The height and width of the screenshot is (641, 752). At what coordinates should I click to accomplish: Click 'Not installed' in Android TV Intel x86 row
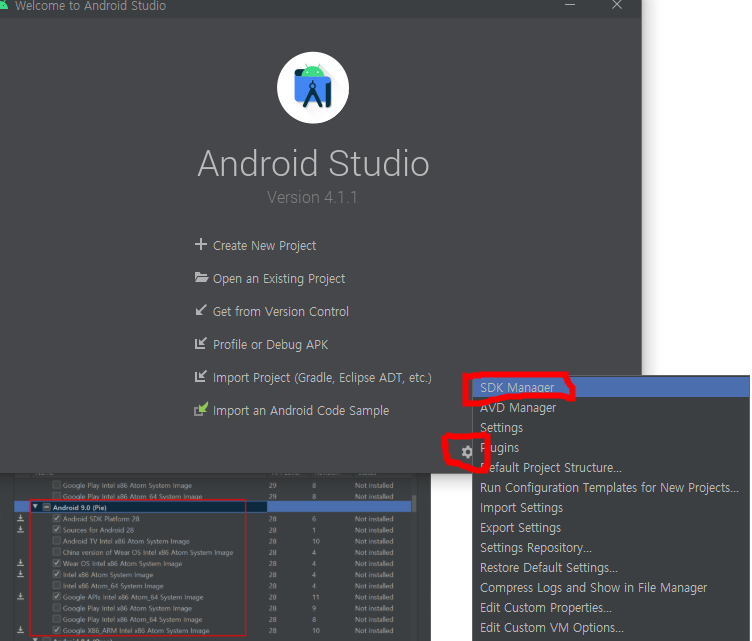374,541
